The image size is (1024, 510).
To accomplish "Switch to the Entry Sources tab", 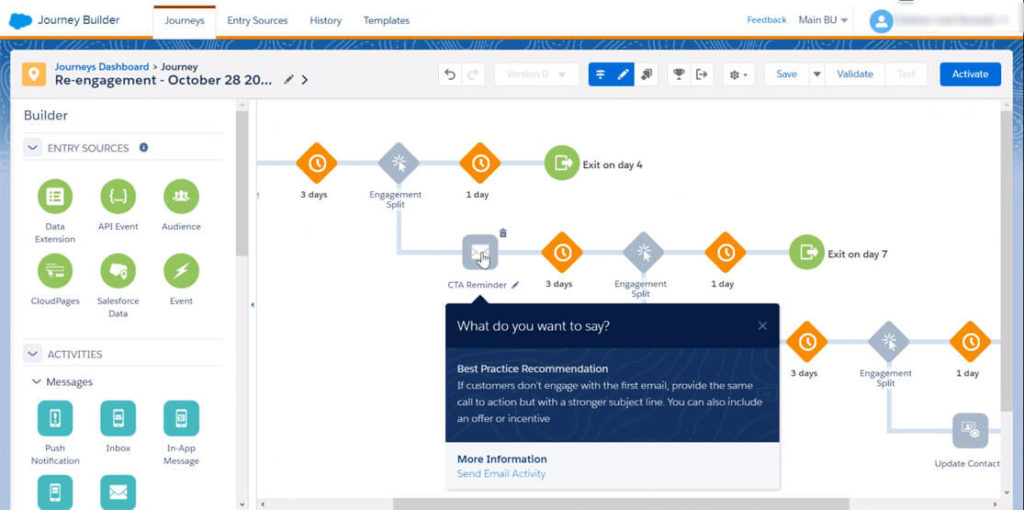I will pos(257,20).
